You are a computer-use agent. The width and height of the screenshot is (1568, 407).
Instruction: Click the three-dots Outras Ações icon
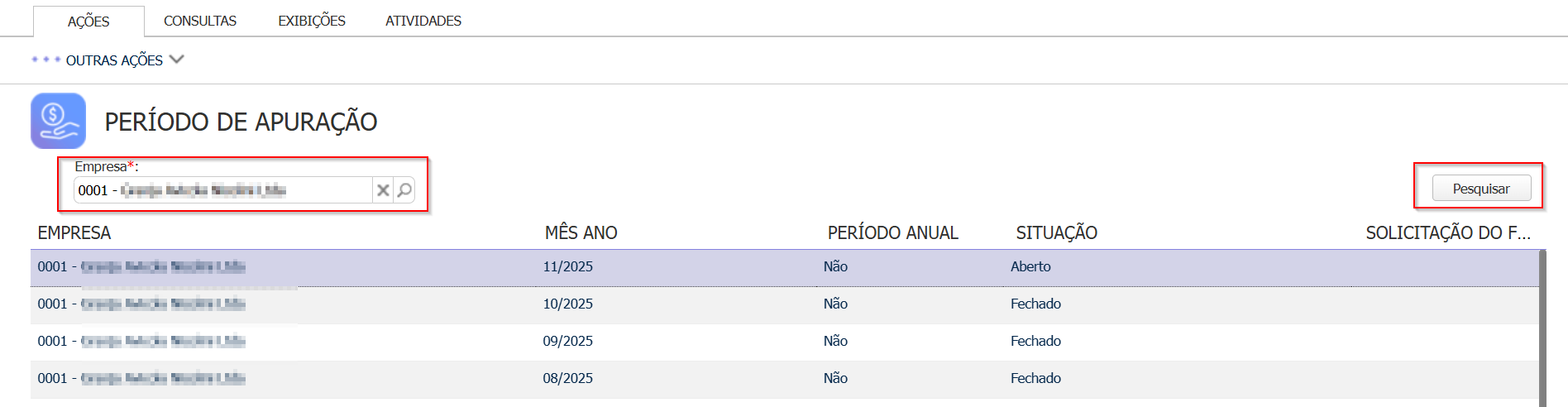coord(45,60)
